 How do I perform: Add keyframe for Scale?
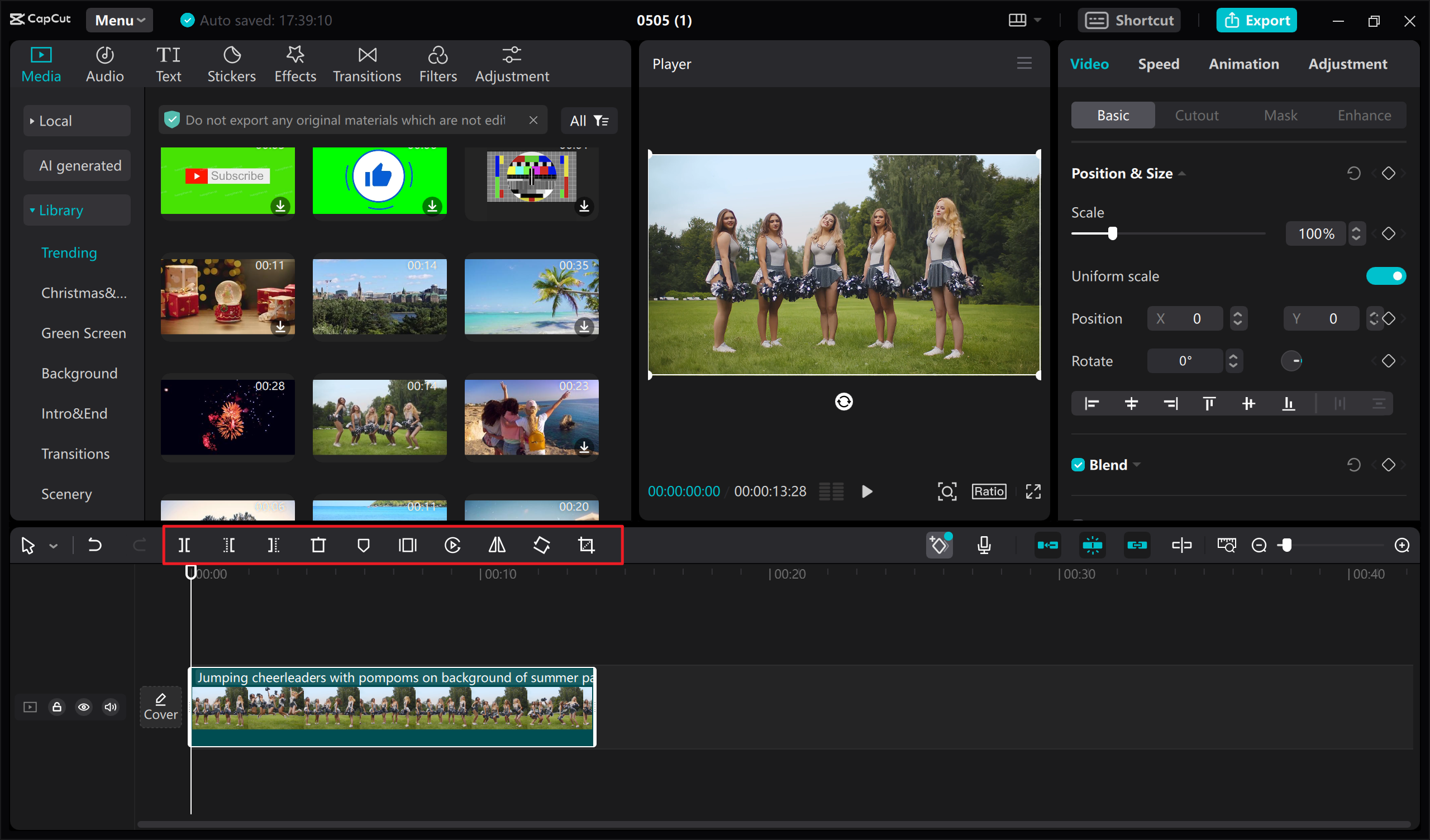[x=1388, y=234]
